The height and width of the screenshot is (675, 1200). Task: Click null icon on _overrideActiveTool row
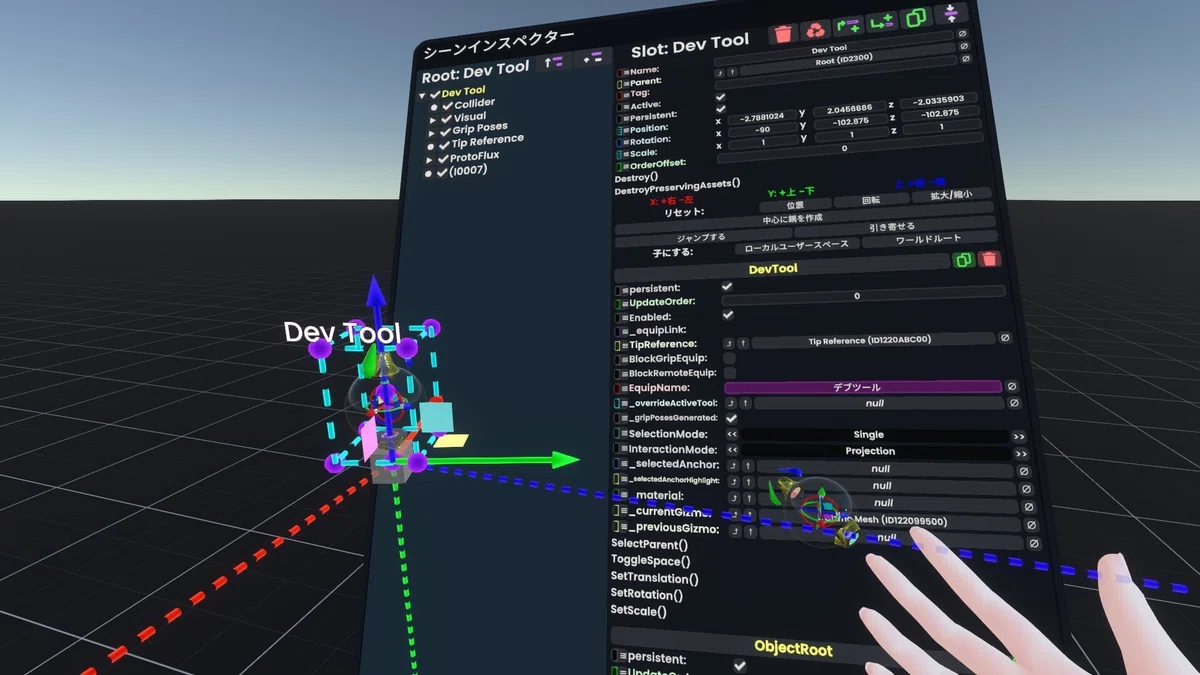click(x=1013, y=402)
